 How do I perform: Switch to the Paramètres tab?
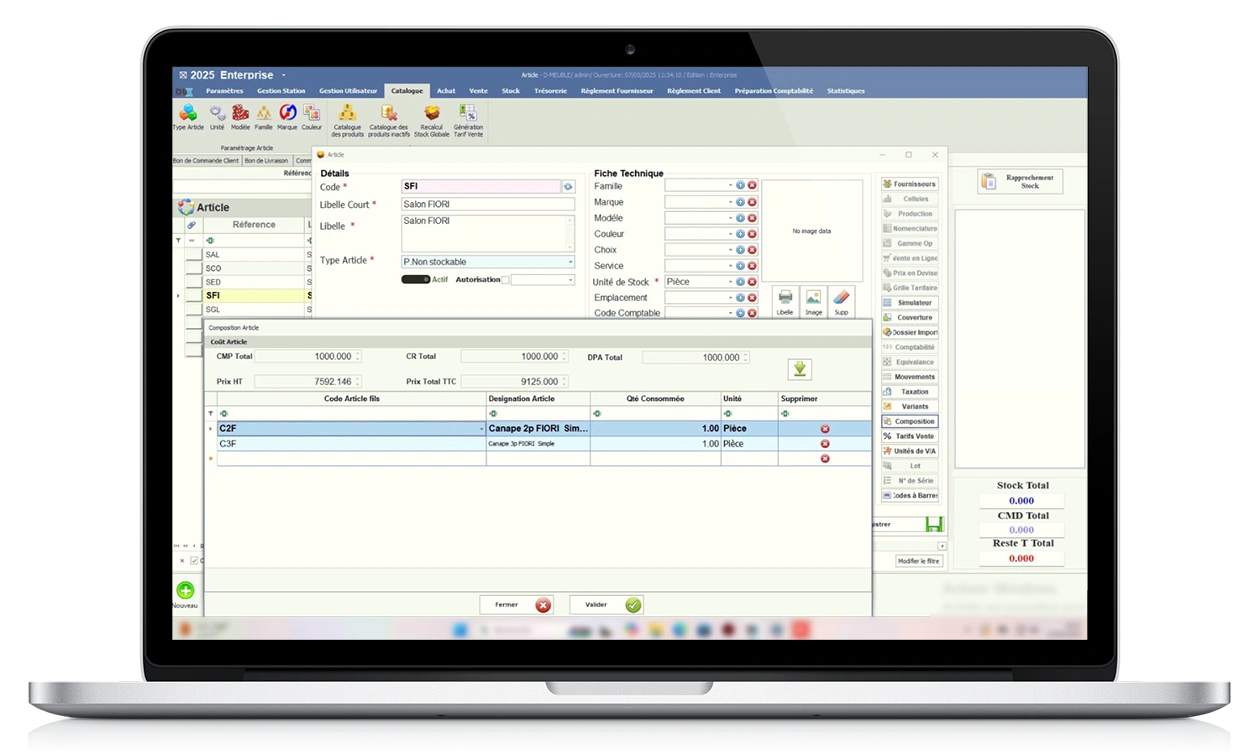pos(224,91)
